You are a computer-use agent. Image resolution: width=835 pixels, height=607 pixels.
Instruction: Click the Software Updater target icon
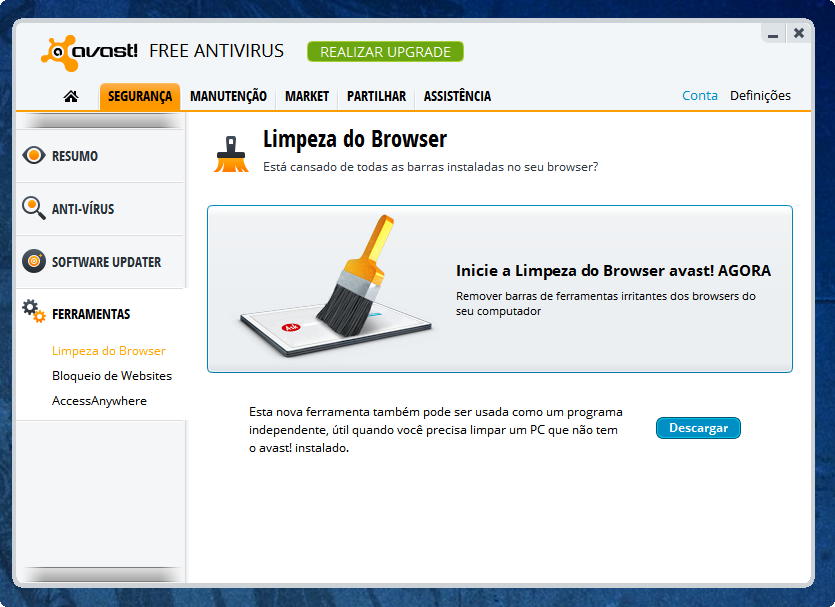click(34, 261)
